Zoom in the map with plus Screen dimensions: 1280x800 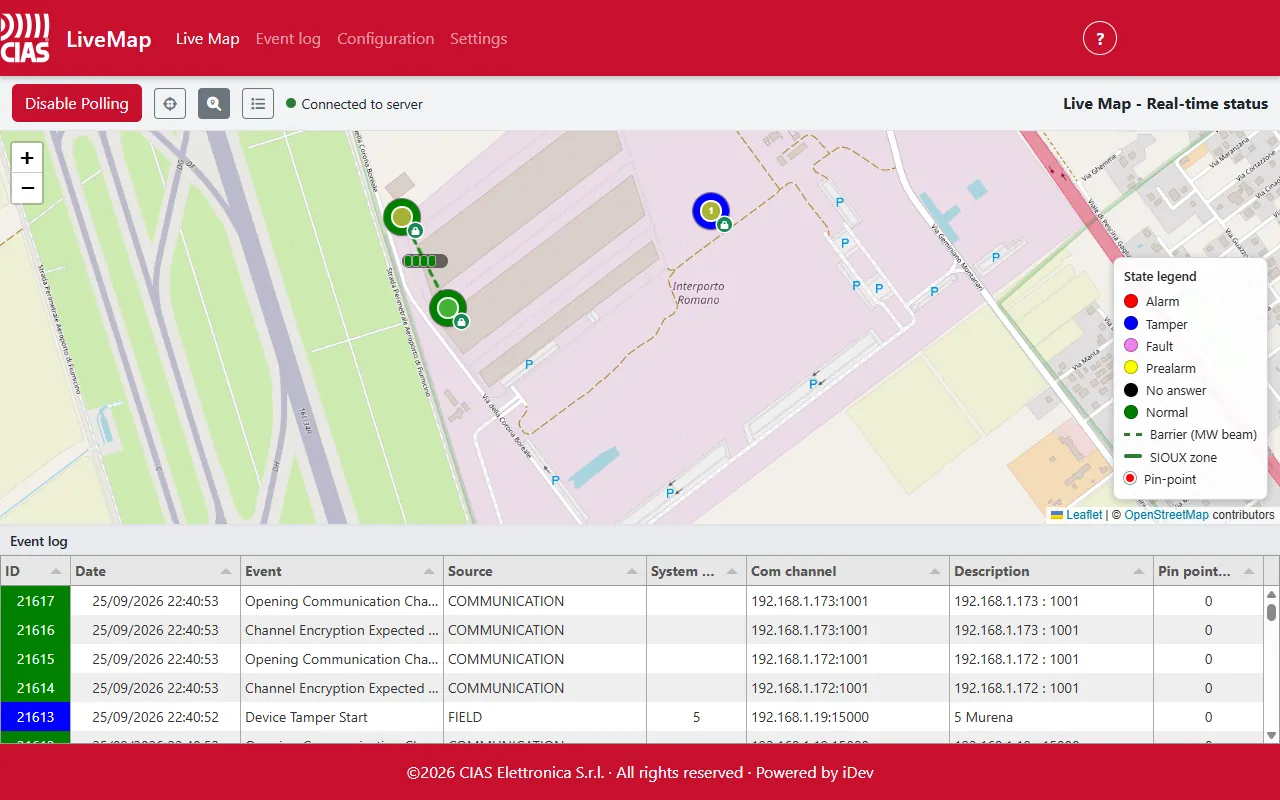[27, 157]
